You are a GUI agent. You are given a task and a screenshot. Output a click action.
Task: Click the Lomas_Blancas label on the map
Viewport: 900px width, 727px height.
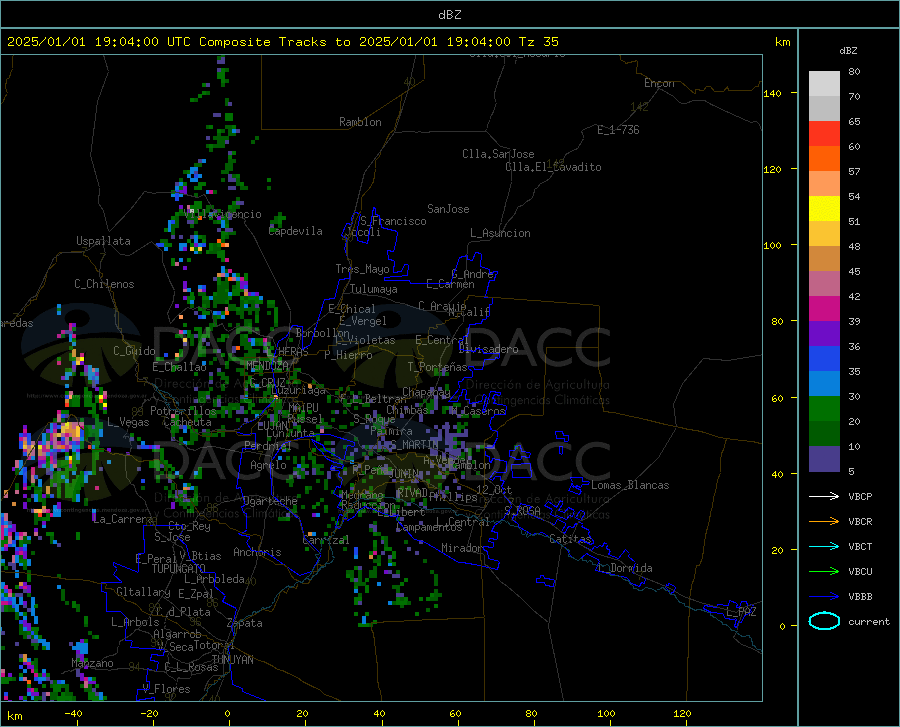point(630,485)
